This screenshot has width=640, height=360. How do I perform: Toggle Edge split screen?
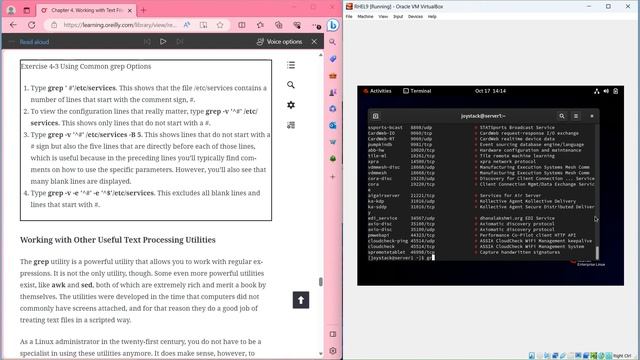tap(242, 25)
